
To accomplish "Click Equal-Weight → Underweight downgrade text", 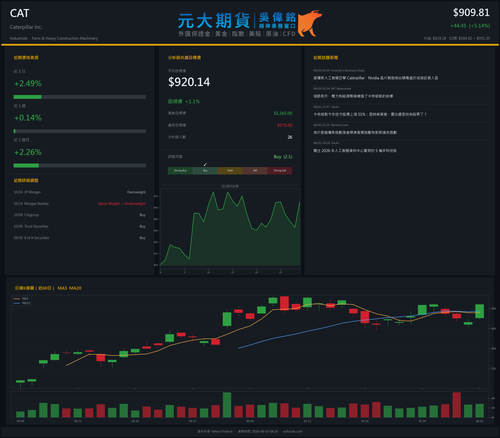I will point(122,203).
